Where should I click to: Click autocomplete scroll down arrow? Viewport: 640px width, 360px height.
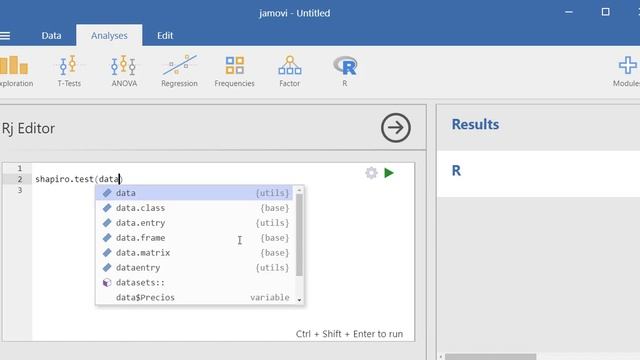click(299, 300)
